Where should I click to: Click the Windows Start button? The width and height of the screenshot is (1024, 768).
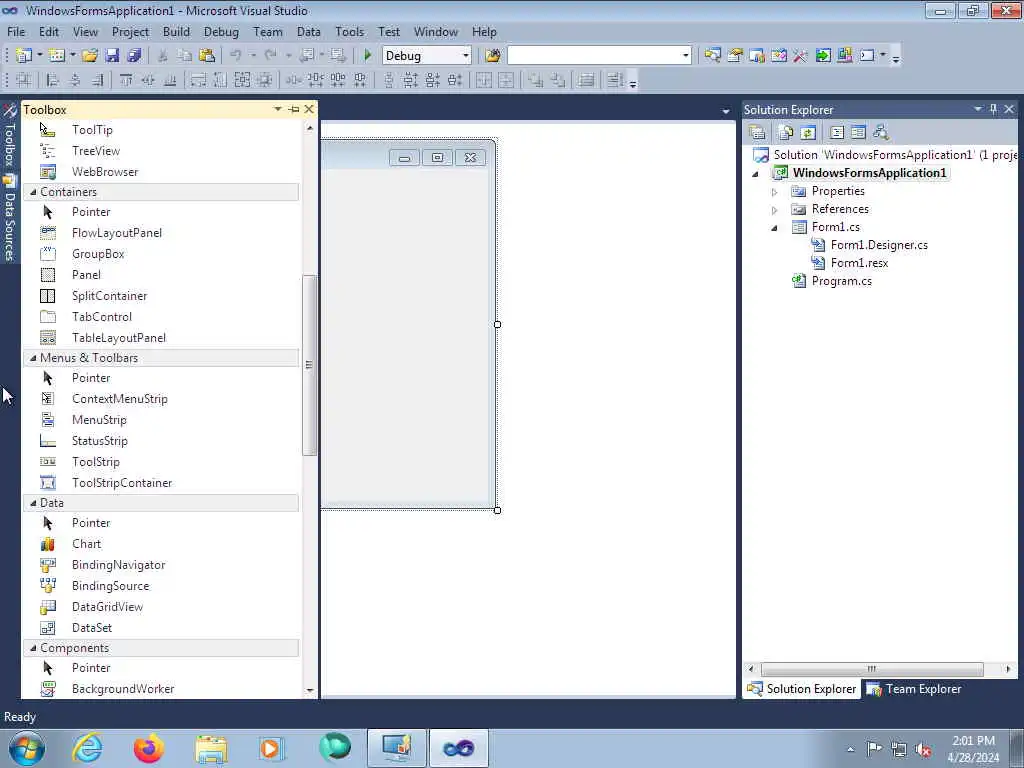26,748
